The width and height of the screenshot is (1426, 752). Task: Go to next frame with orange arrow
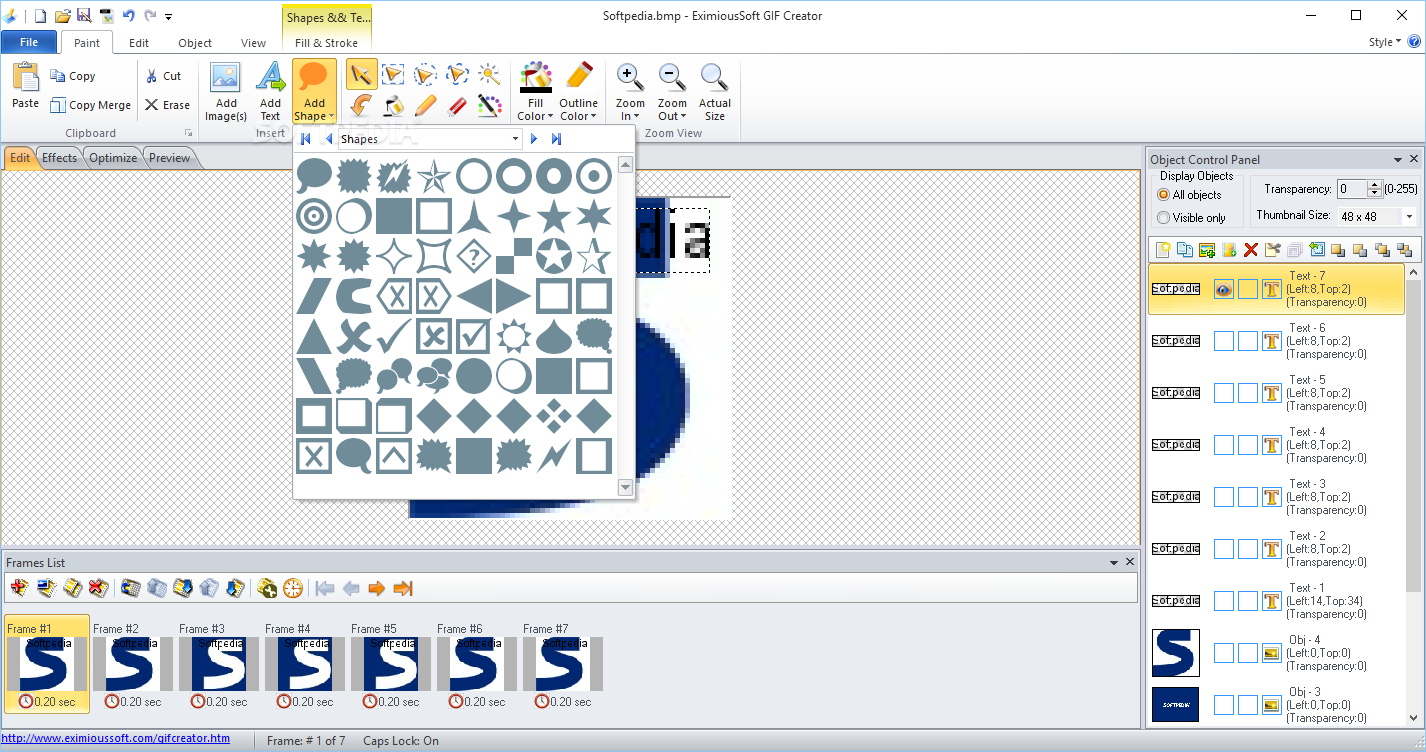tap(377, 588)
